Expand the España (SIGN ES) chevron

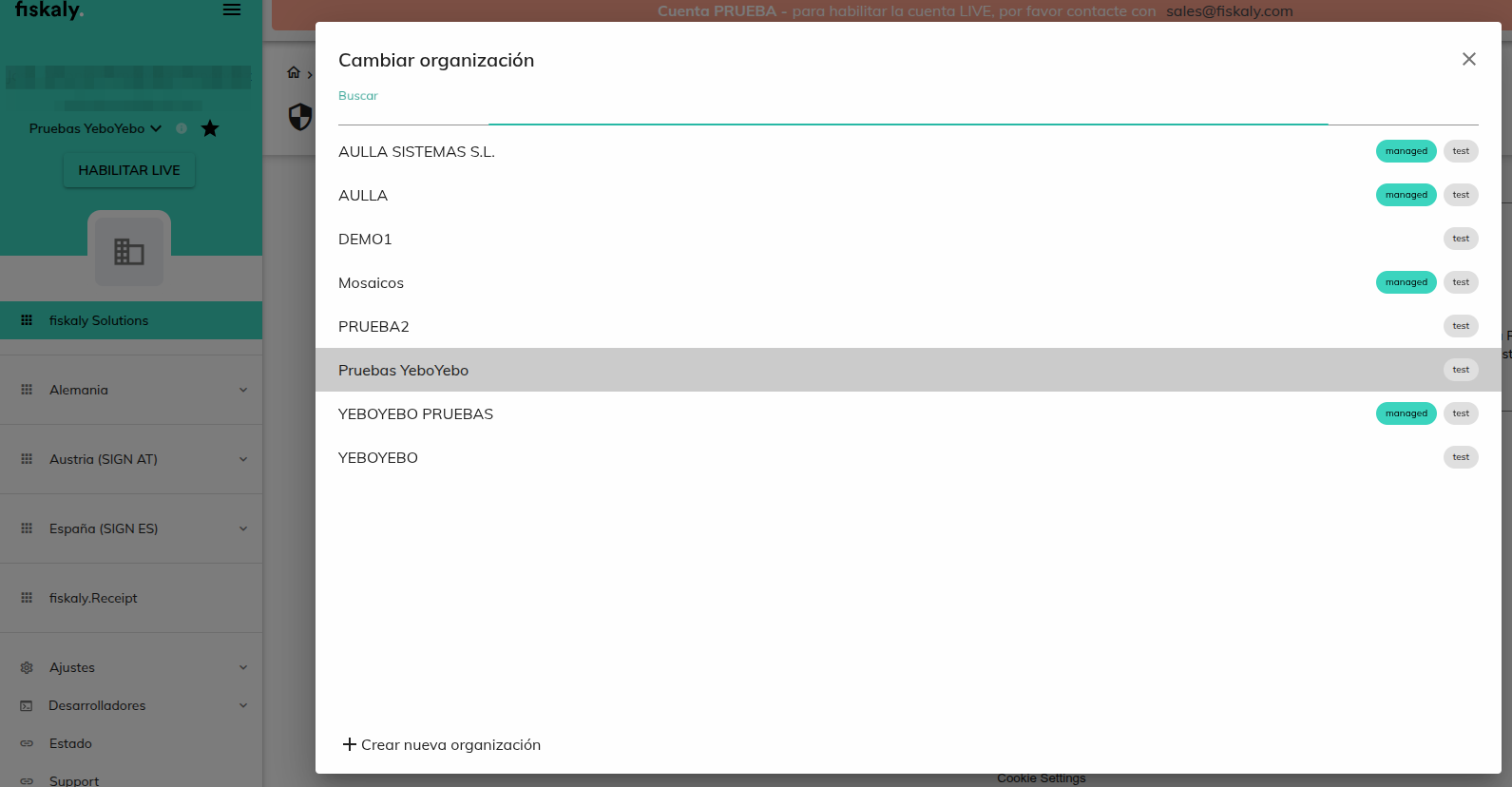point(243,528)
